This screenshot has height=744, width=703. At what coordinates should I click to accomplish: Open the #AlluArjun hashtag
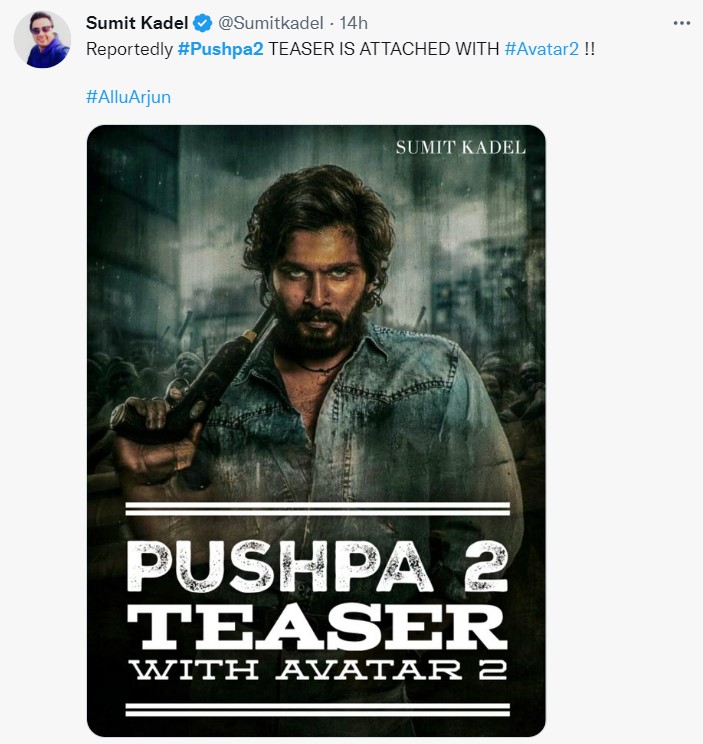(x=128, y=98)
